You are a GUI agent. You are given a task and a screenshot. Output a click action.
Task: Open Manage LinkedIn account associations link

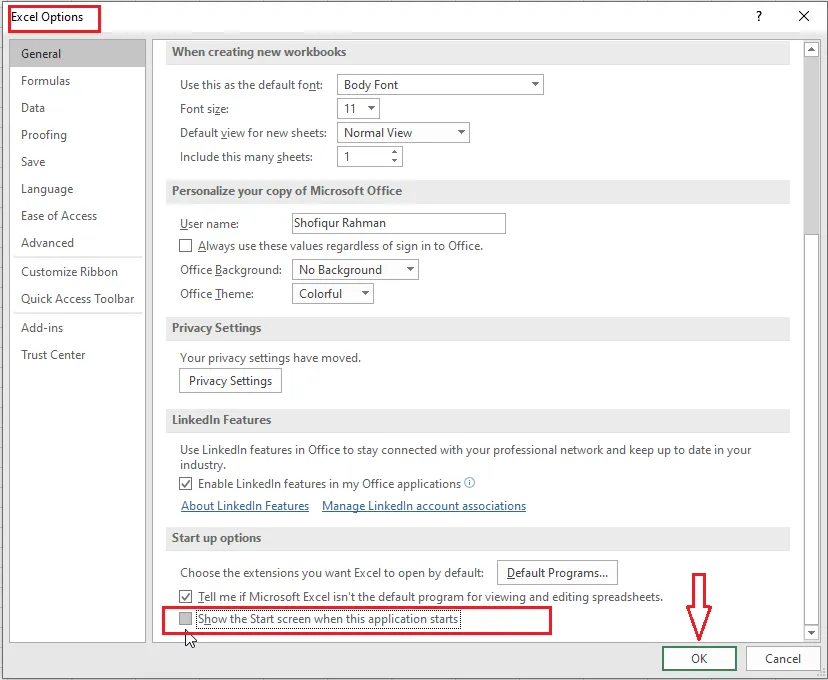pyautogui.click(x=424, y=506)
